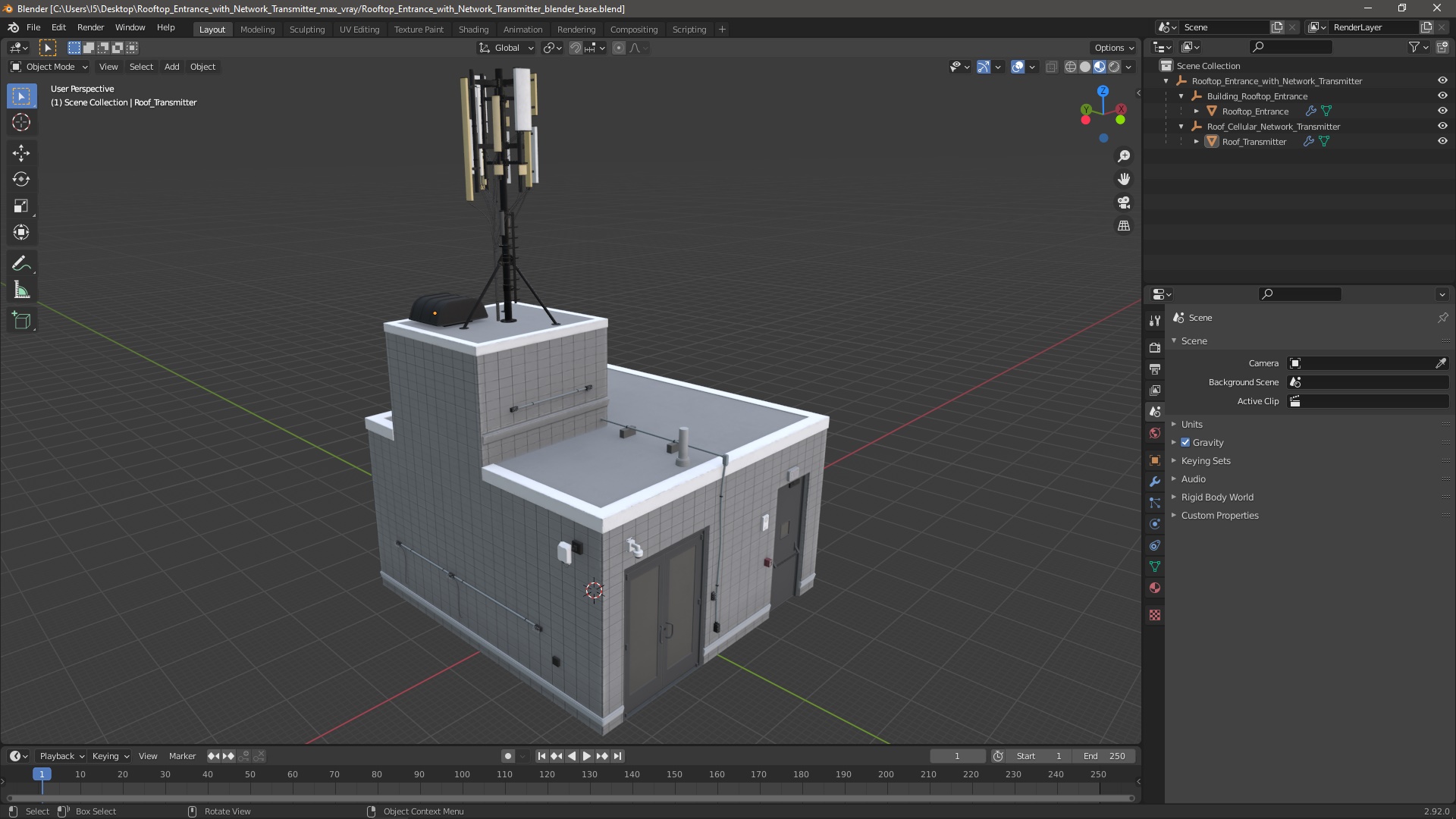Click the current frame field

[x=957, y=756]
